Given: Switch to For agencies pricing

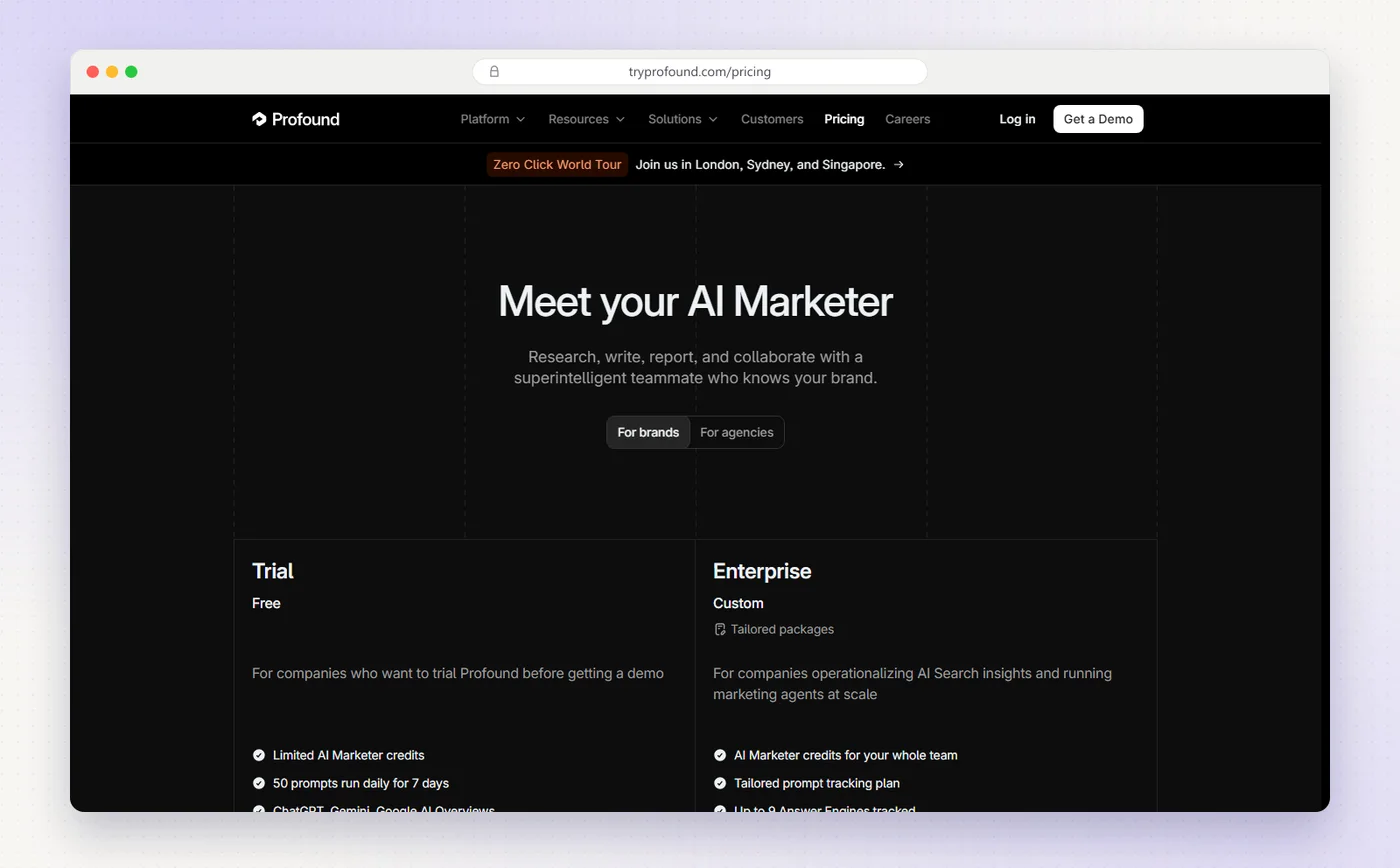Looking at the screenshot, I should [x=737, y=432].
